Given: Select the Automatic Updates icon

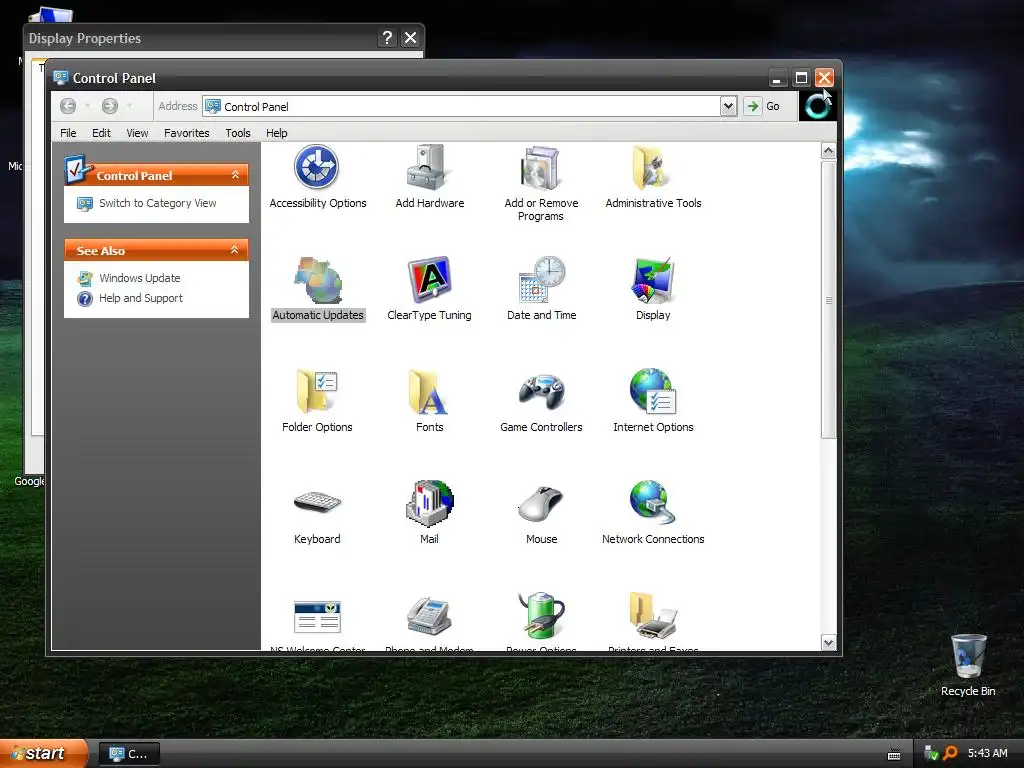Looking at the screenshot, I should [317, 281].
